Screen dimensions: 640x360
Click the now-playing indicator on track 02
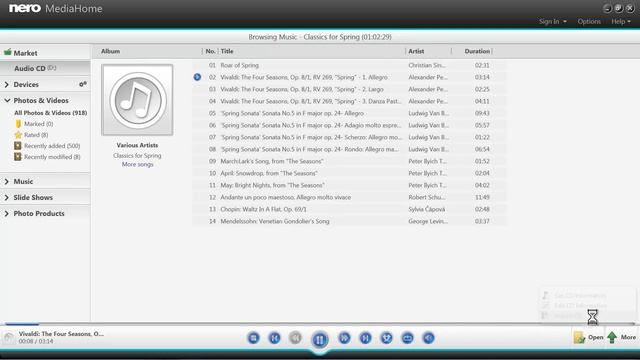click(x=197, y=77)
